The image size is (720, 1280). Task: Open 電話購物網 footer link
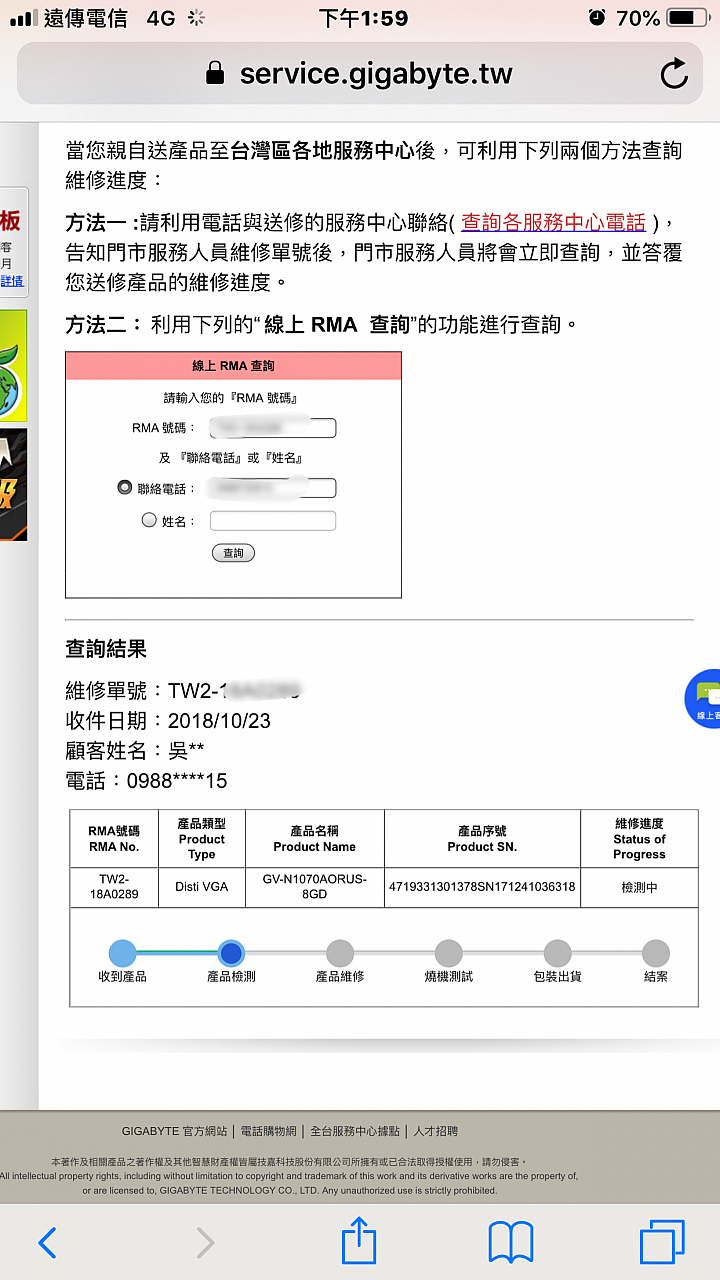click(269, 1131)
